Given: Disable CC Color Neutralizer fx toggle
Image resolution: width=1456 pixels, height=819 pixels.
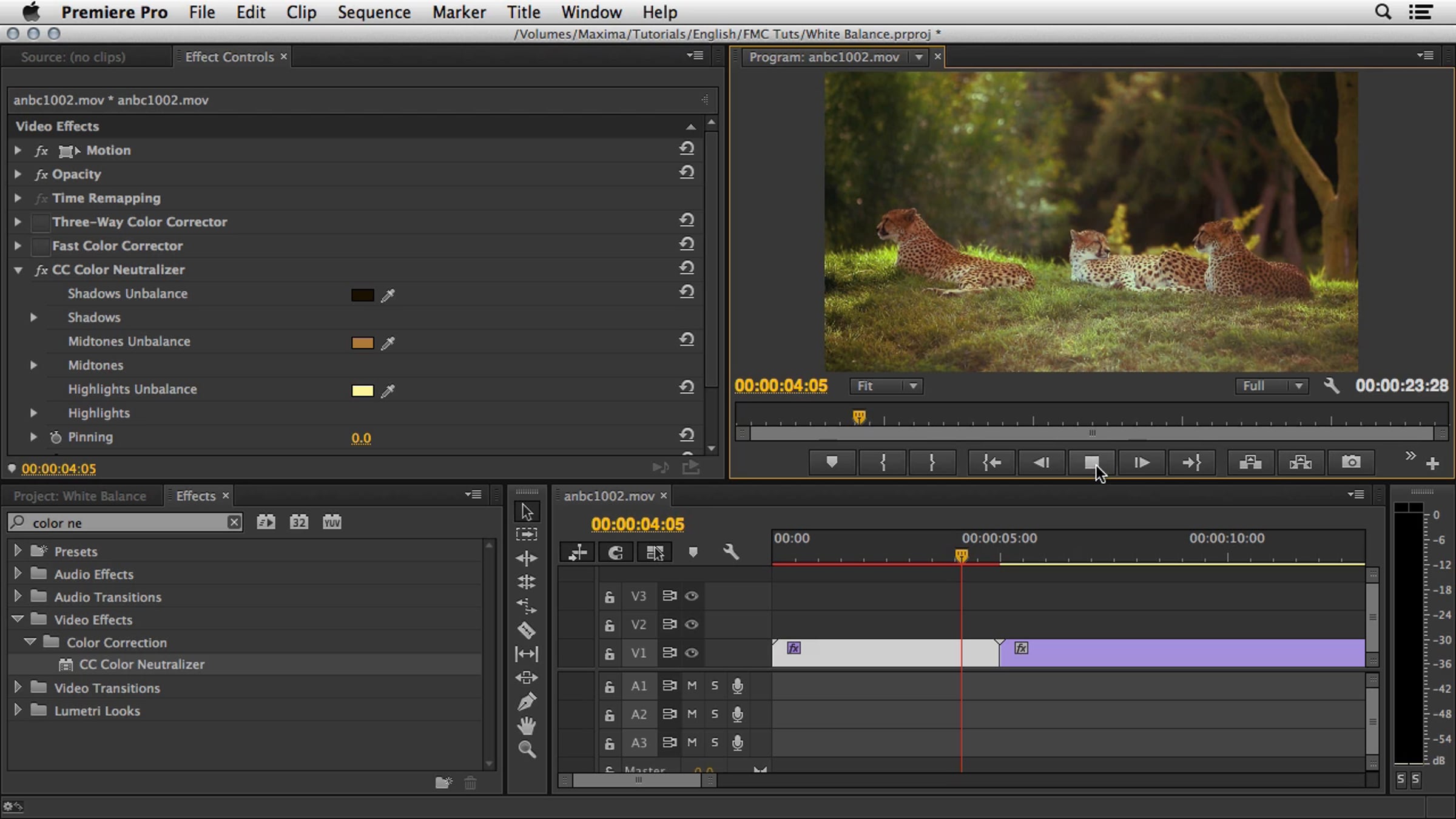Looking at the screenshot, I should point(41,270).
